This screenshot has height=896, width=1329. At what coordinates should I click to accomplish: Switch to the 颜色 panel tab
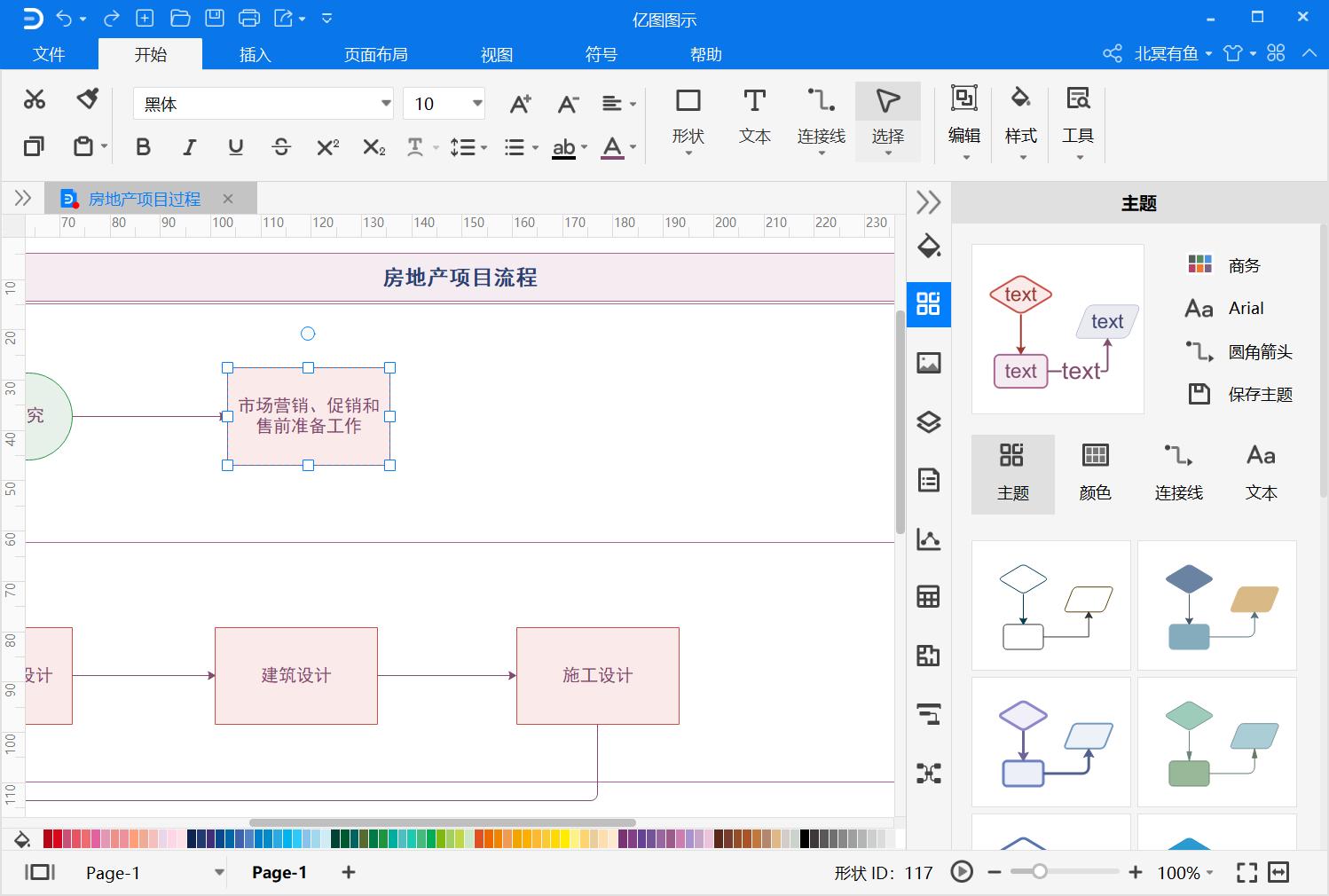pos(1095,473)
